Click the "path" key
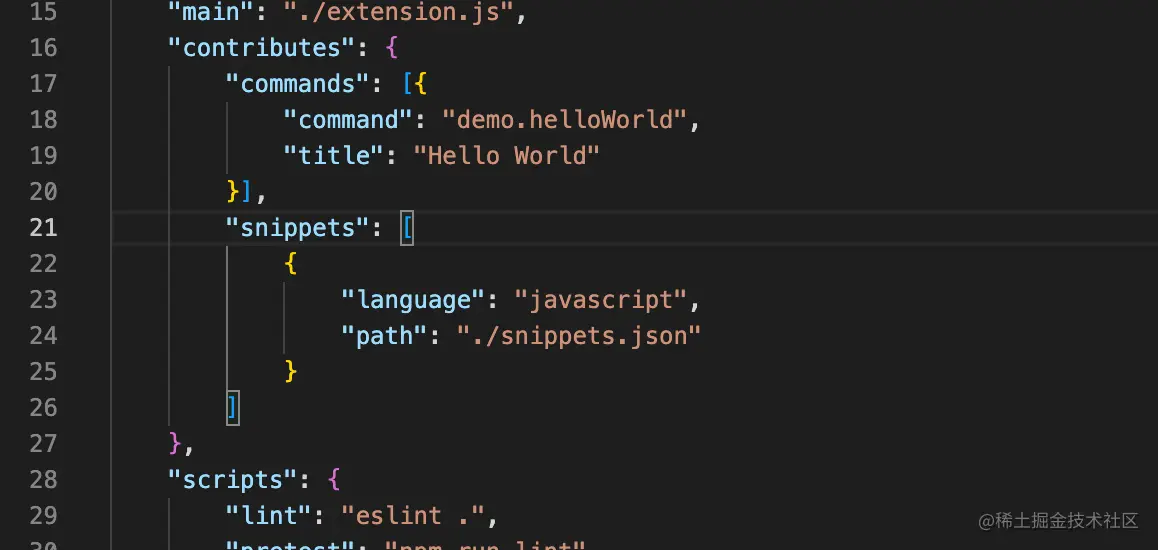The width and height of the screenshot is (1158, 550). (x=384, y=336)
